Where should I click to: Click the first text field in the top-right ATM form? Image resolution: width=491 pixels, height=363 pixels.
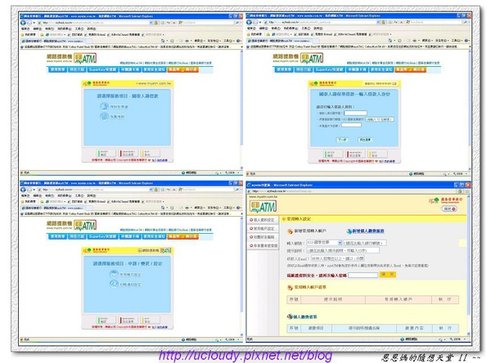(x=355, y=113)
